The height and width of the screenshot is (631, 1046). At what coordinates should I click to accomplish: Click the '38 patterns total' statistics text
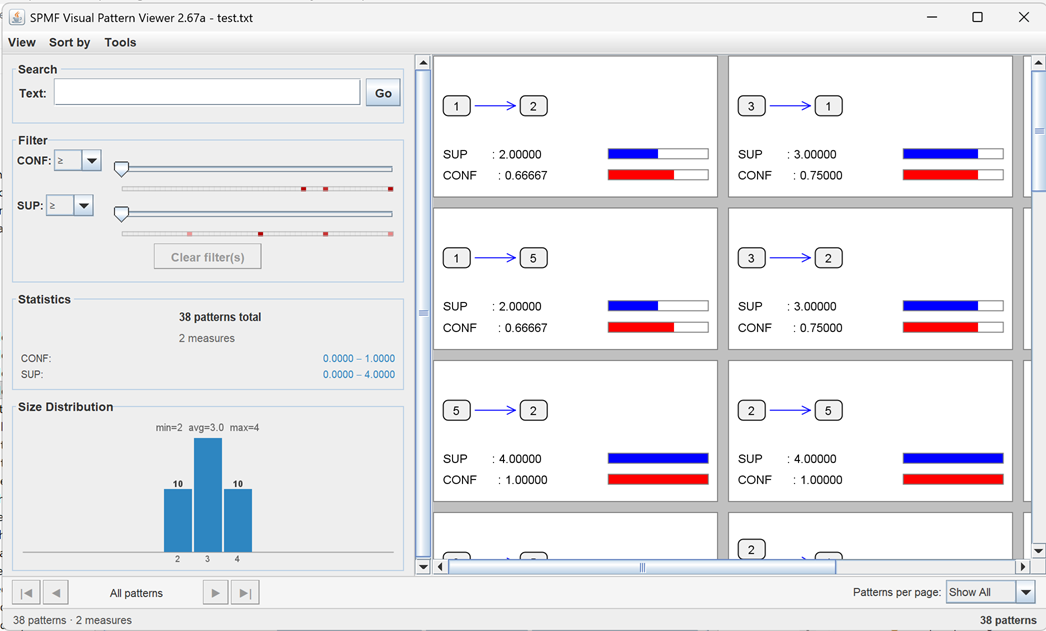(219, 317)
